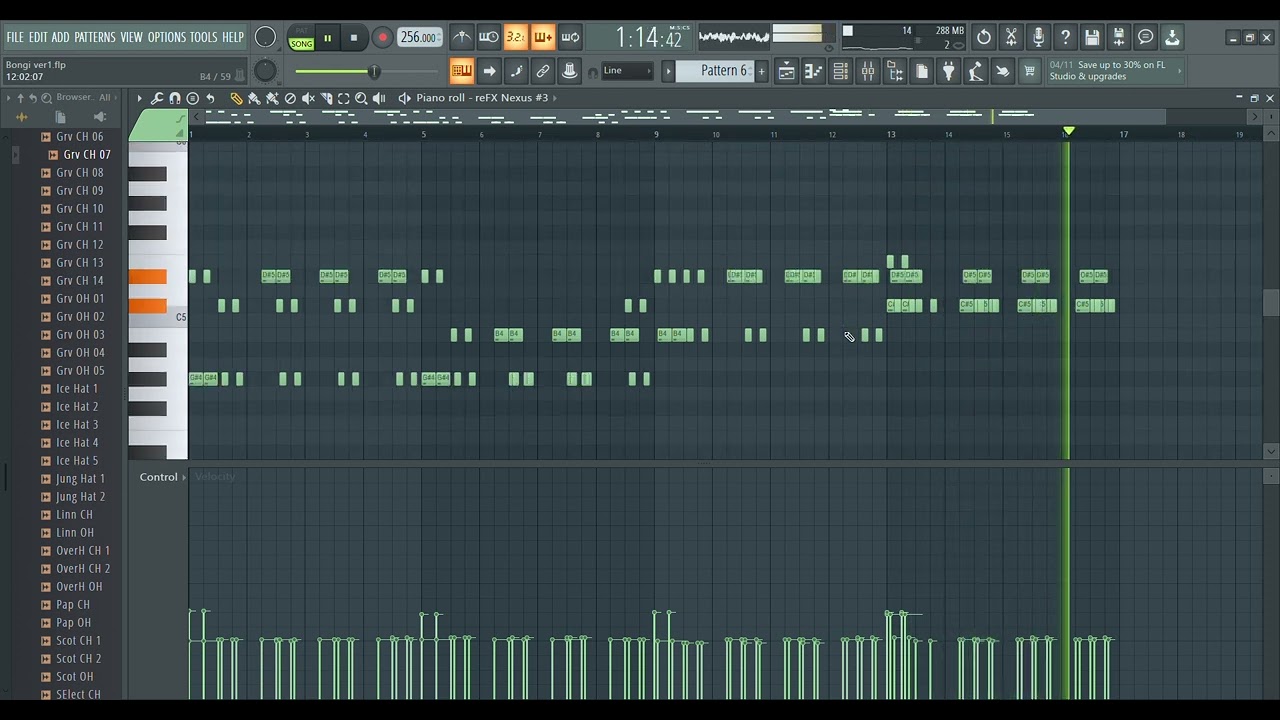Open the Line snap dropdown
The width and height of the screenshot is (1280, 720).
pyautogui.click(x=627, y=70)
